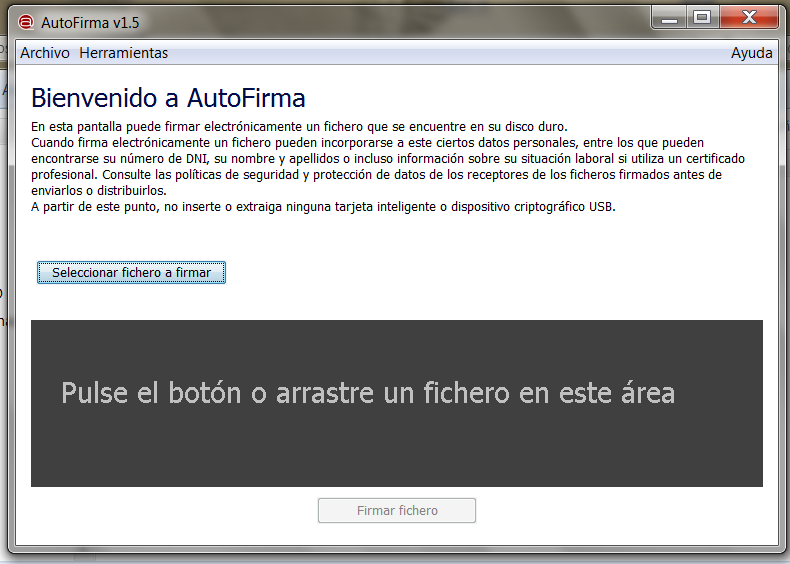Open the Ayuda menu
The image size is (790, 564).
pos(751,53)
